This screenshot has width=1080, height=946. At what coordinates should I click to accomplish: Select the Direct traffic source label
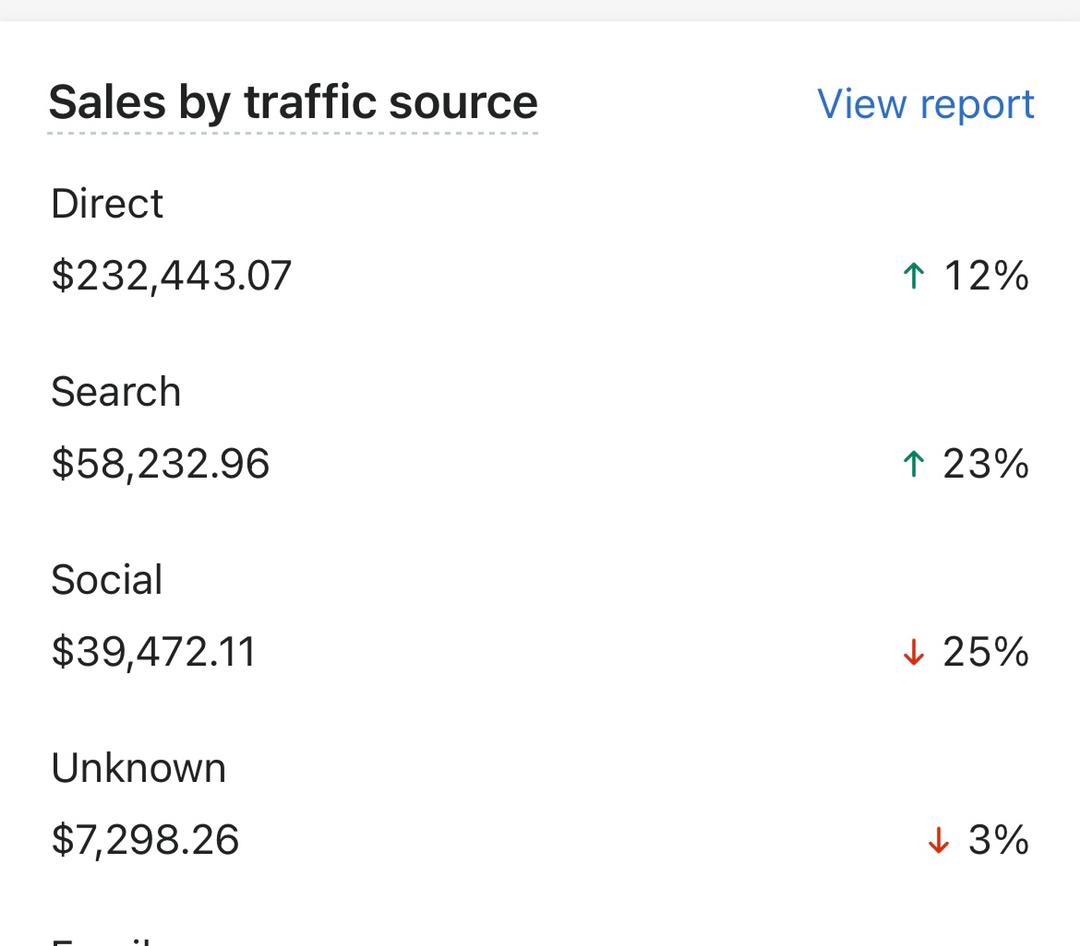click(107, 204)
